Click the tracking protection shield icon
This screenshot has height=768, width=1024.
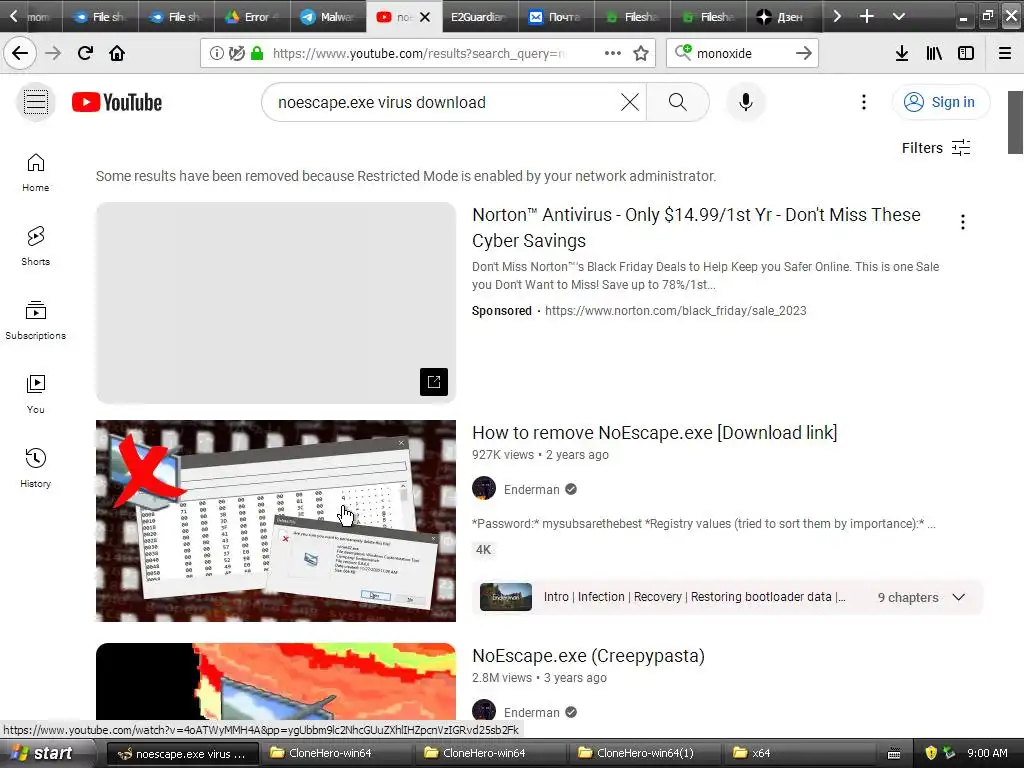point(236,54)
